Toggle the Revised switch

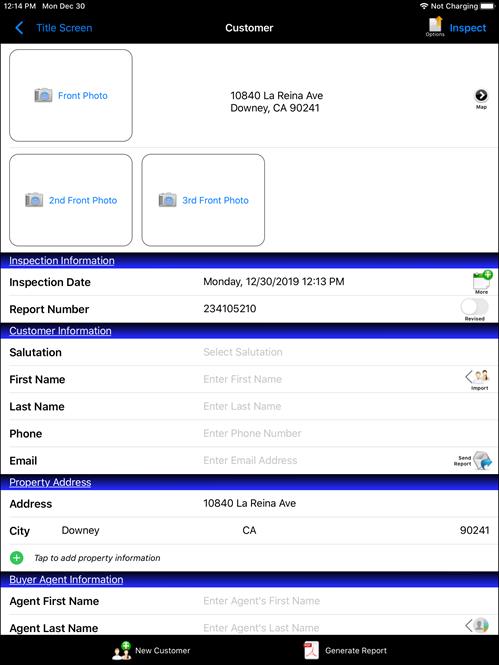[474, 307]
